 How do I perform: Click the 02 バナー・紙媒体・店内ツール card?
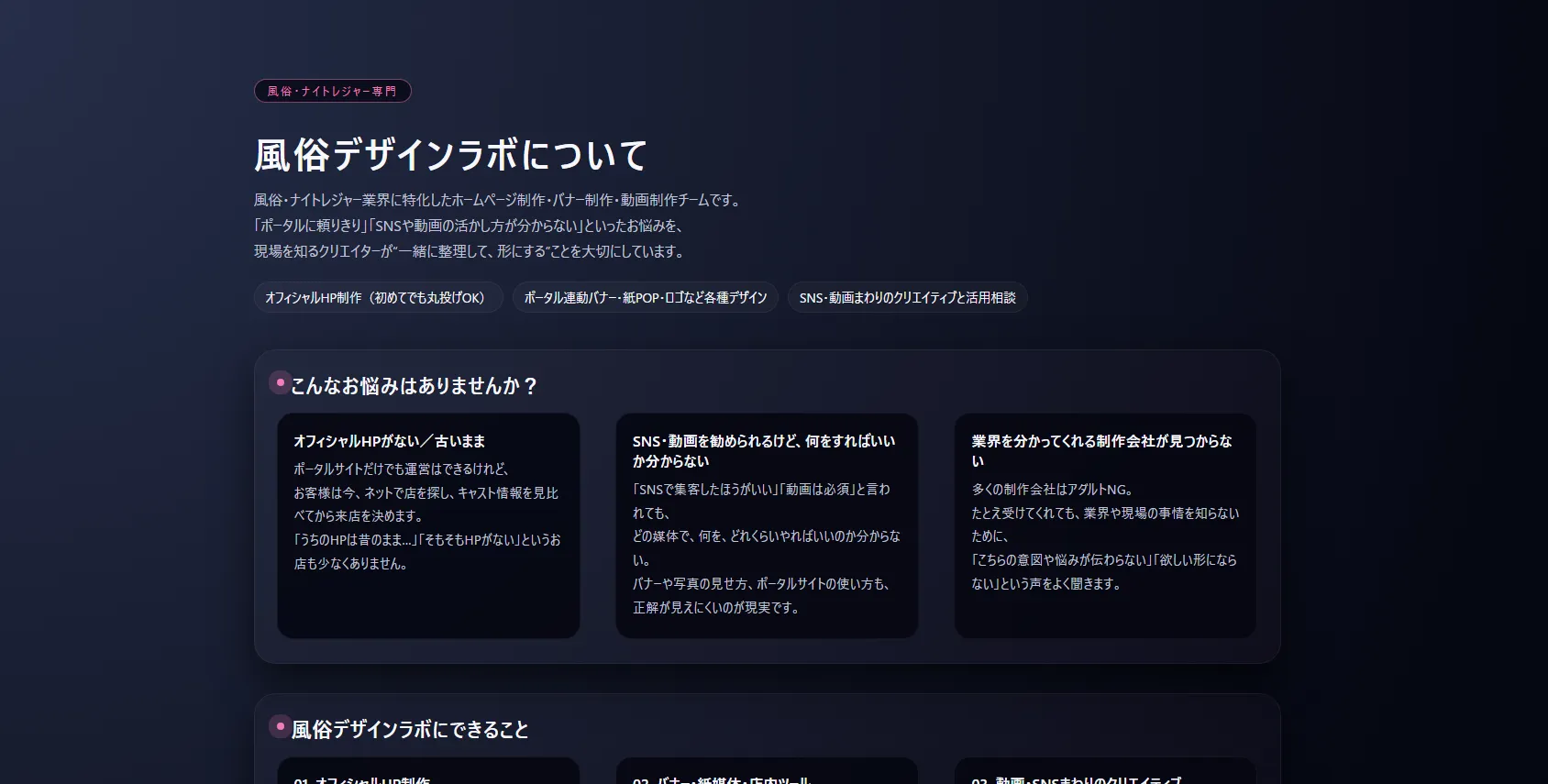point(767,771)
